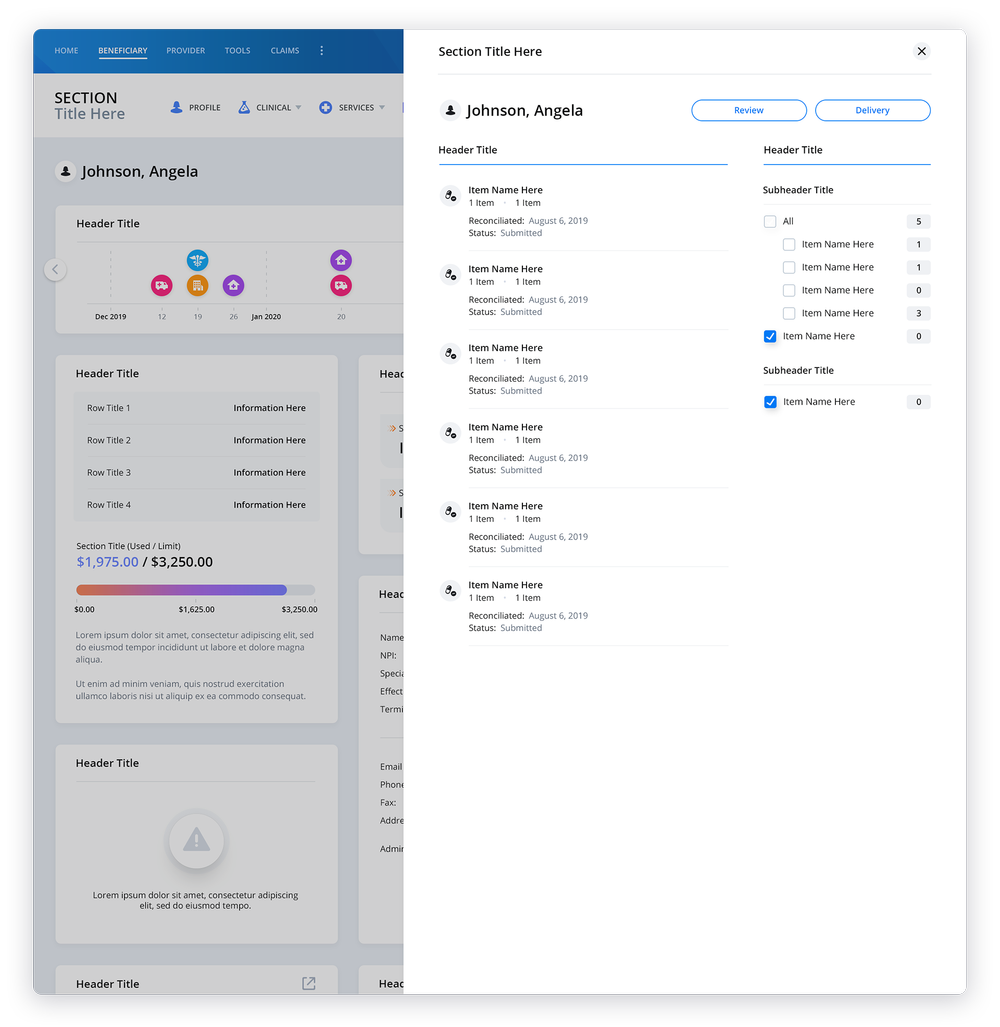Click the Review button

coord(748,110)
